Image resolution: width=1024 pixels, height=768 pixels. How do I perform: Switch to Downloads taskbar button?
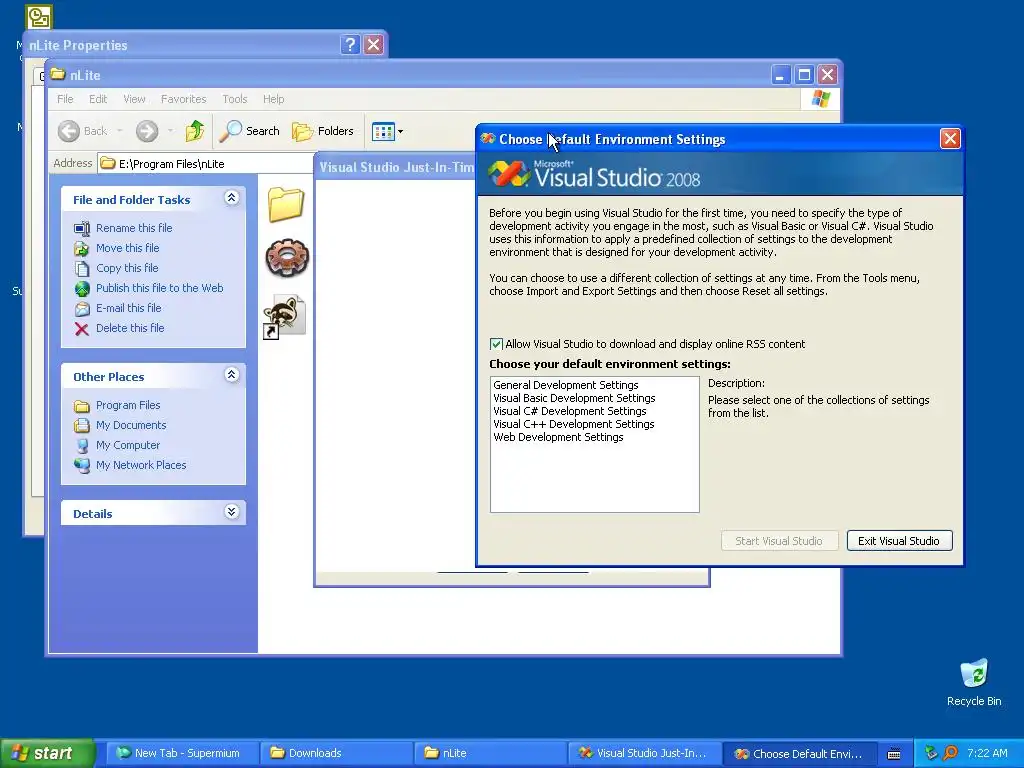(x=336, y=753)
